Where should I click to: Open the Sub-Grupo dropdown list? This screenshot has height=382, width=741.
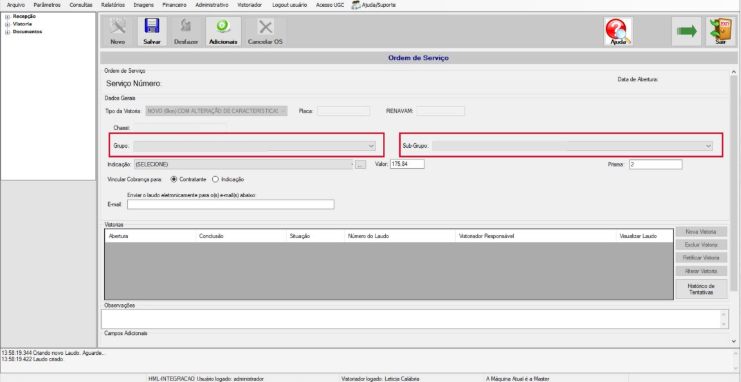(572, 147)
